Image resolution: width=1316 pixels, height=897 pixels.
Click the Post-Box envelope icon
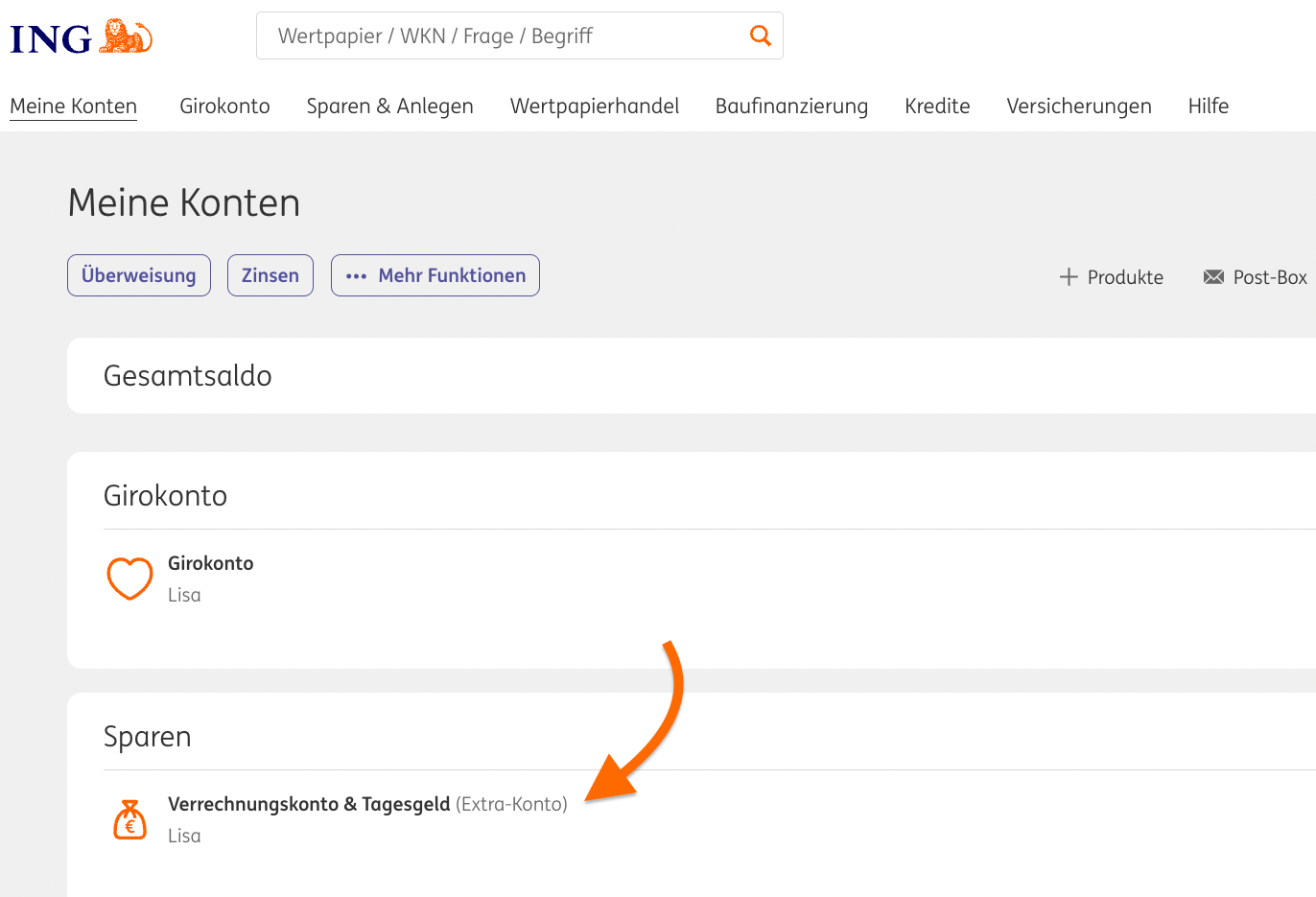[x=1213, y=277]
